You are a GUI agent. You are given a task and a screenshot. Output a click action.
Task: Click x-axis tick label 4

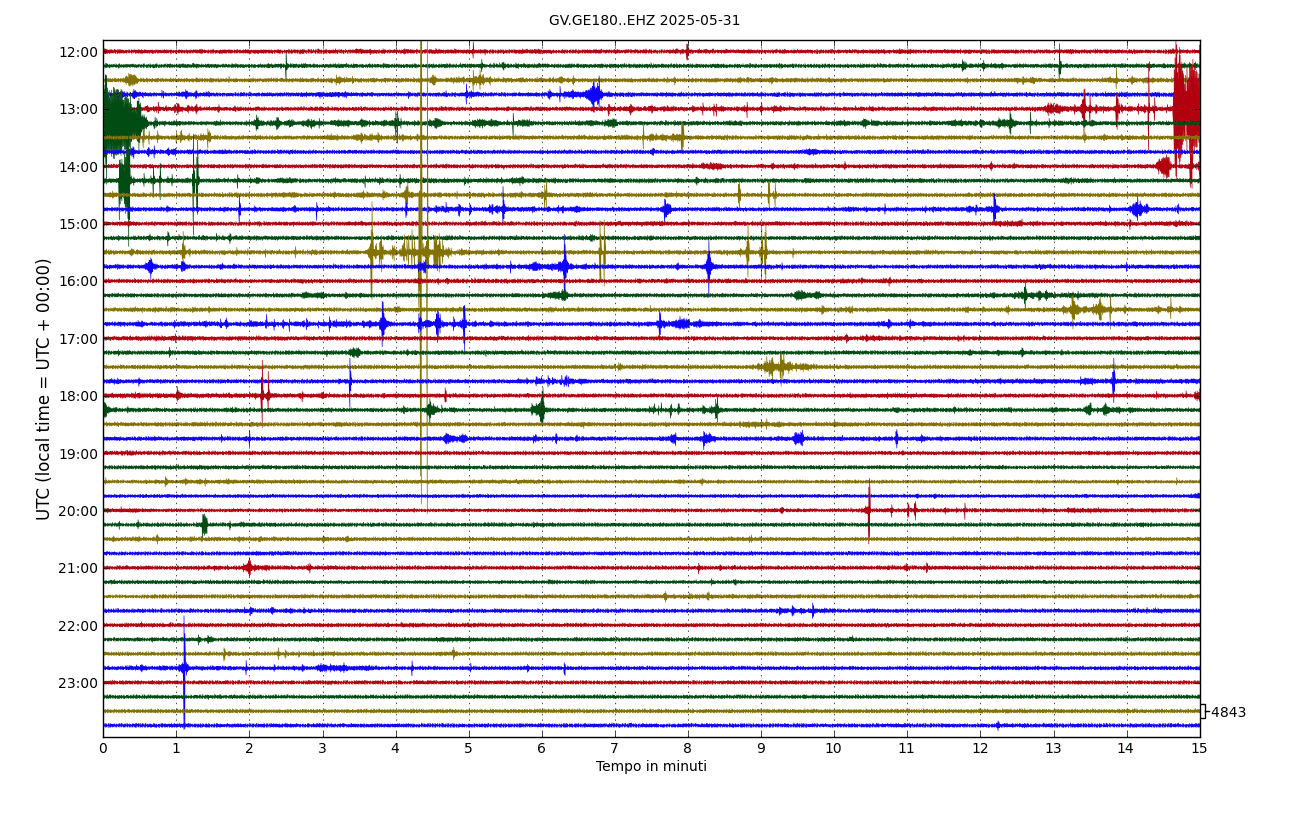(395, 748)
